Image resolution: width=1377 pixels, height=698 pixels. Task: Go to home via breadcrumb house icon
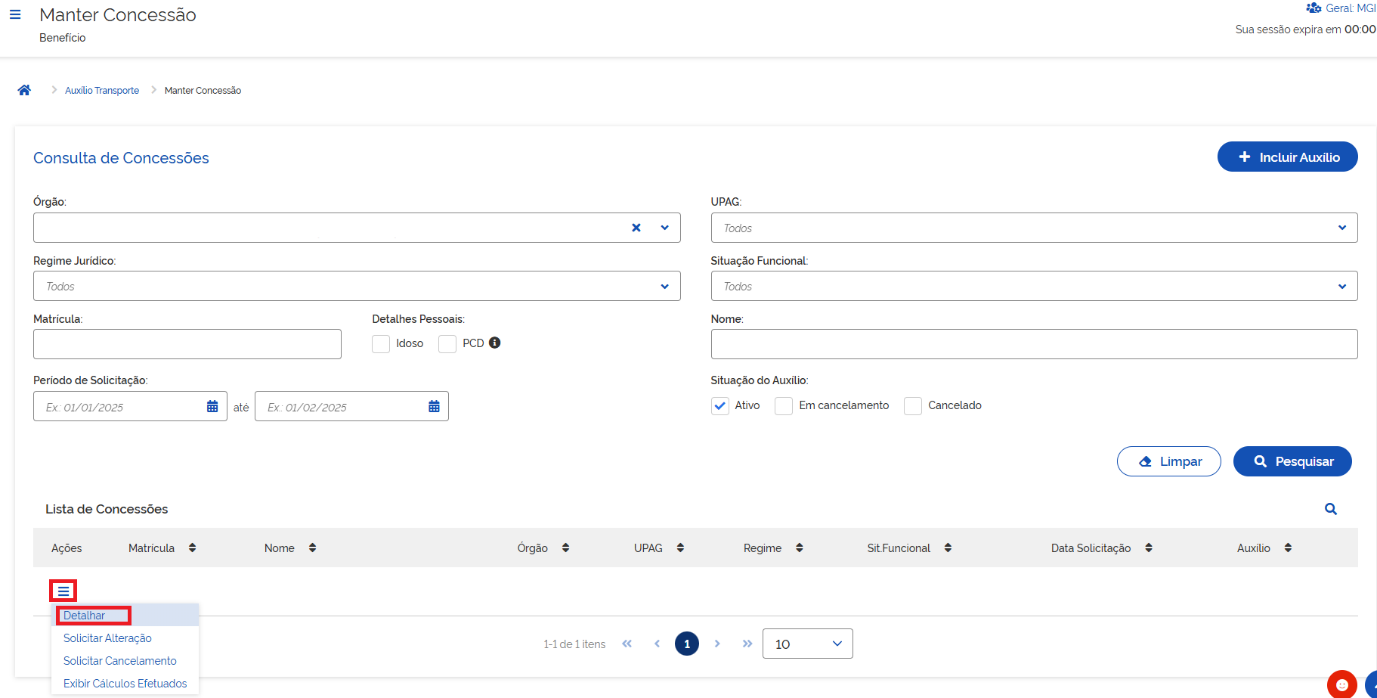[x=24, y=90]
